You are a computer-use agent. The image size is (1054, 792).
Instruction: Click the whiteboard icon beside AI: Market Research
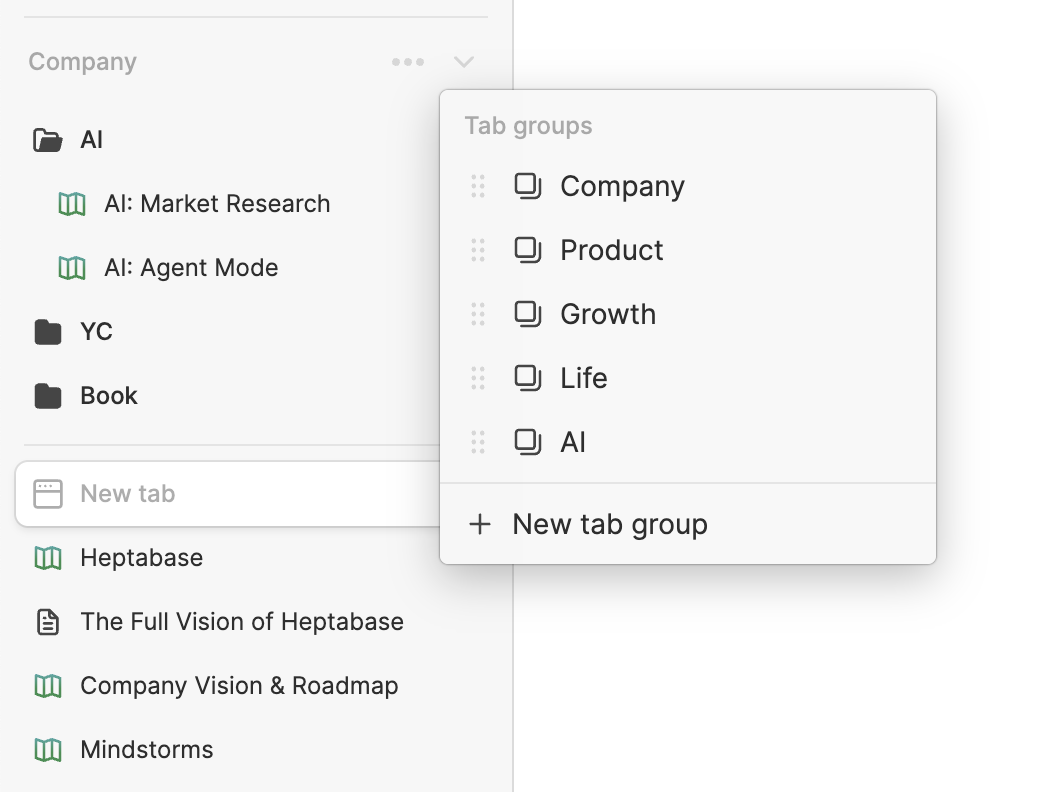tap(71, 204)
